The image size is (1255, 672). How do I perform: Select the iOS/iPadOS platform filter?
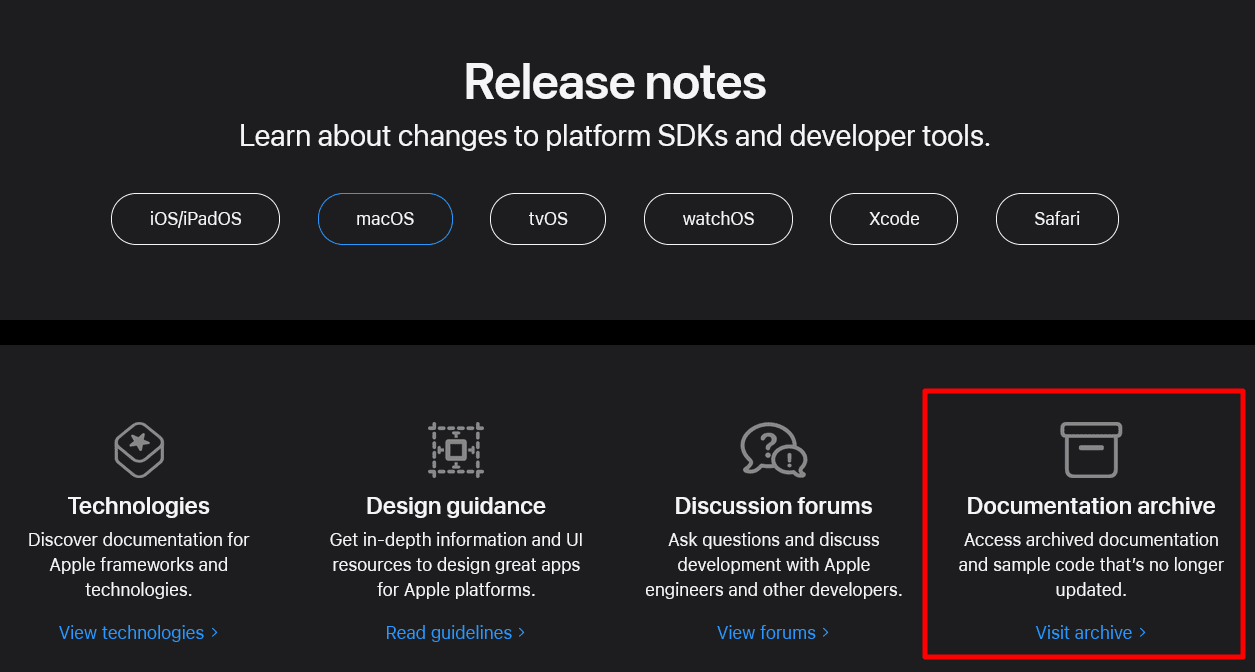195,218
